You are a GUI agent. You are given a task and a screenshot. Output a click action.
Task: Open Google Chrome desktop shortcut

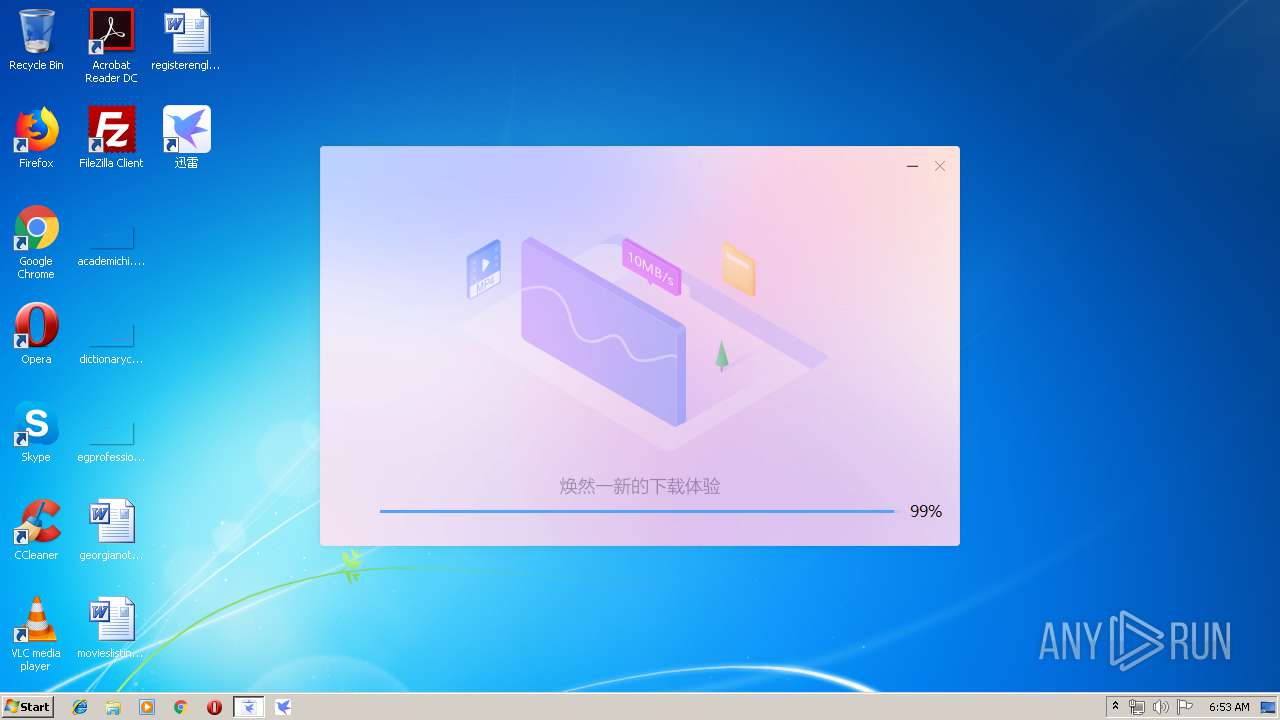[36, 242]
